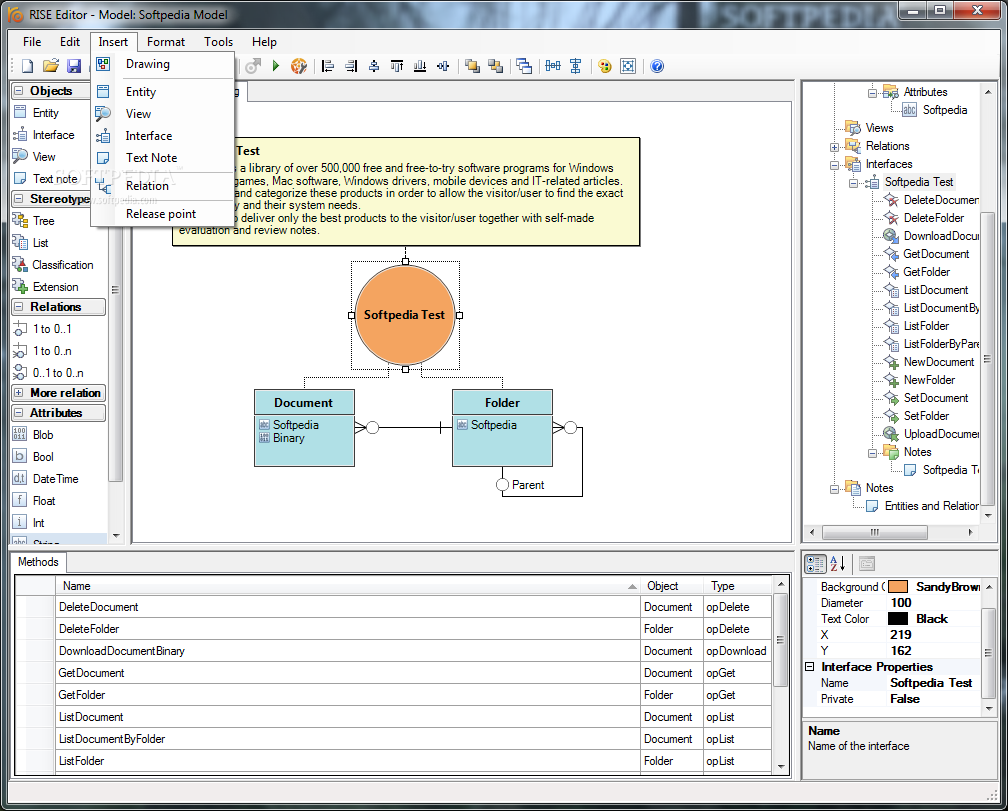Click the Bring to Front icon

tap(472, 66)
